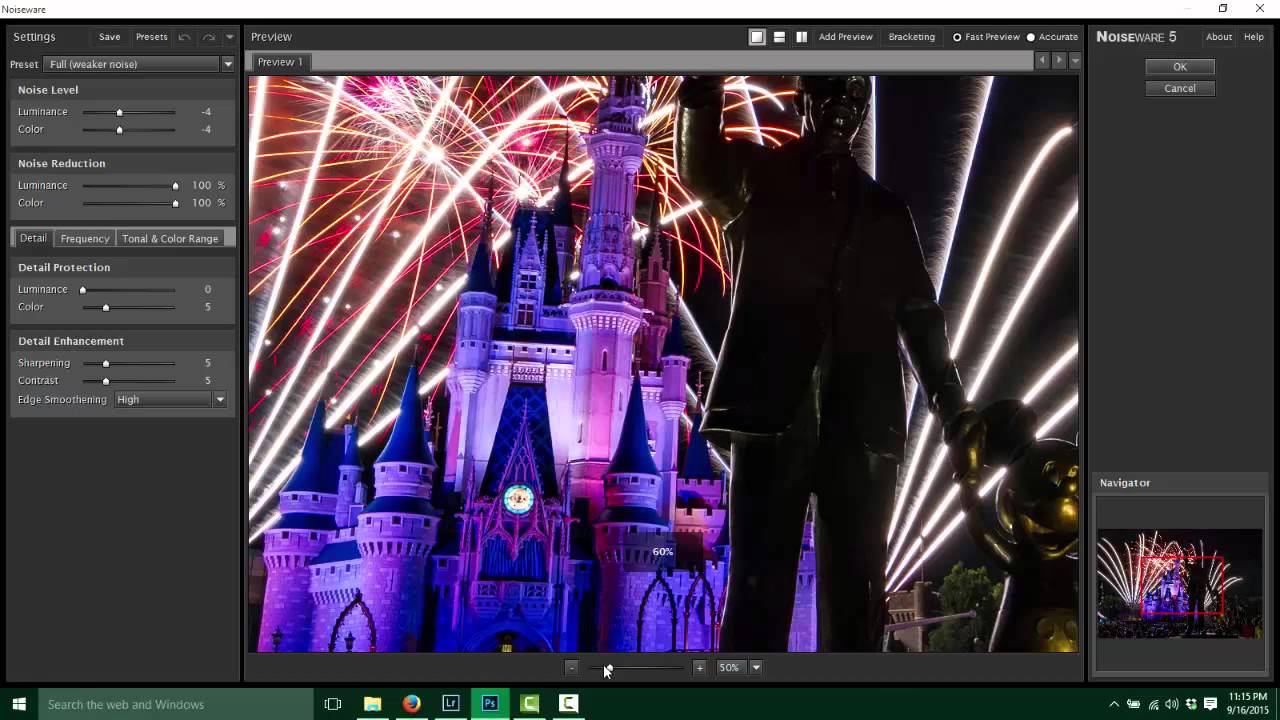This screenshot has height=720, width=1280.
Task: Go to next preview tab arrow
Action: point(1059,61)
